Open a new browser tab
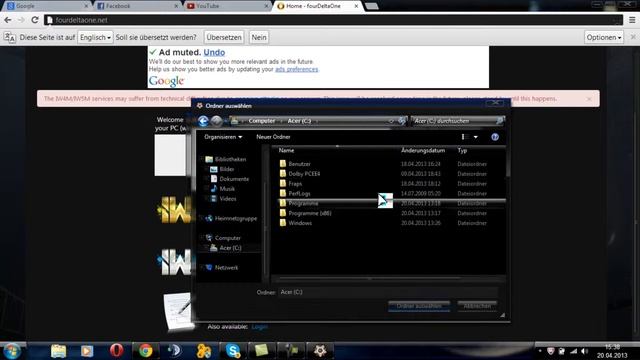This screenshot has width=640, height=360. 371,6
